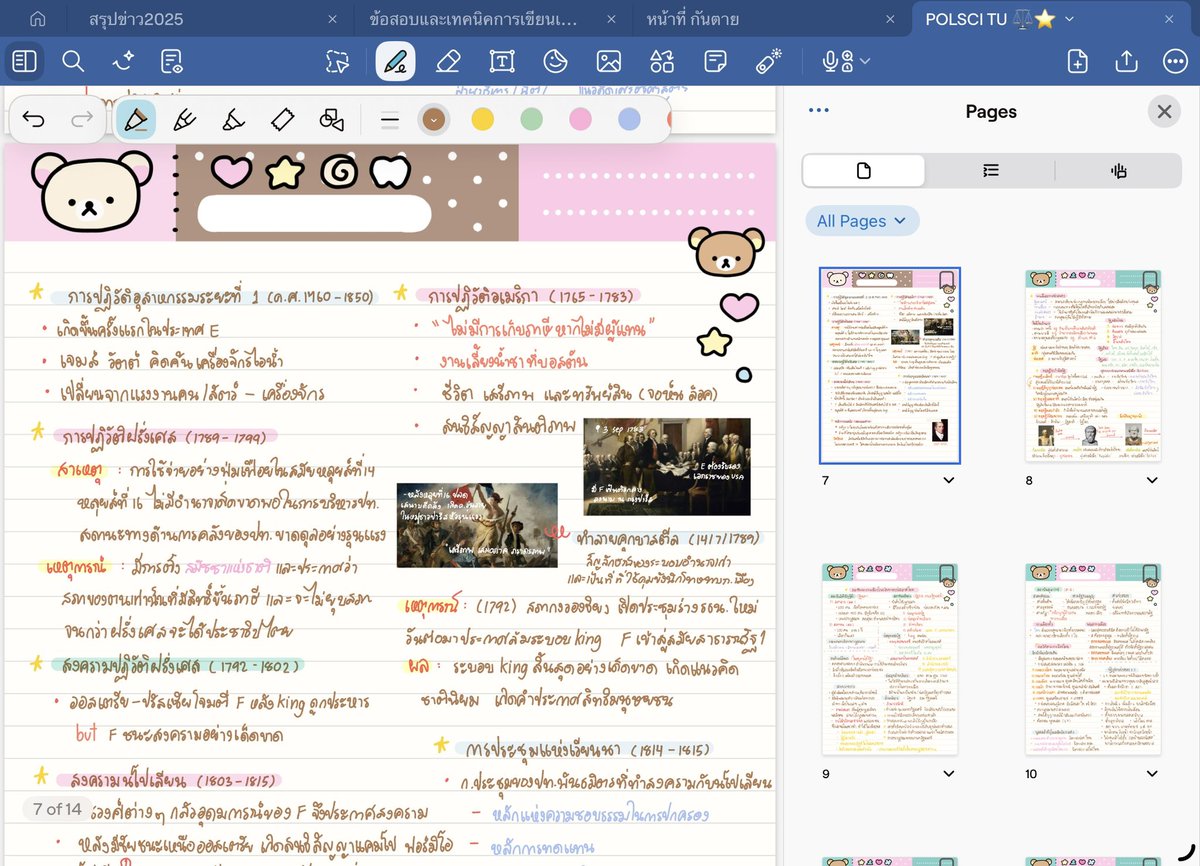This screenshot has width=1200, height=866.
Task: Pick the green color swatch
Action: click(x=531, y=120)
